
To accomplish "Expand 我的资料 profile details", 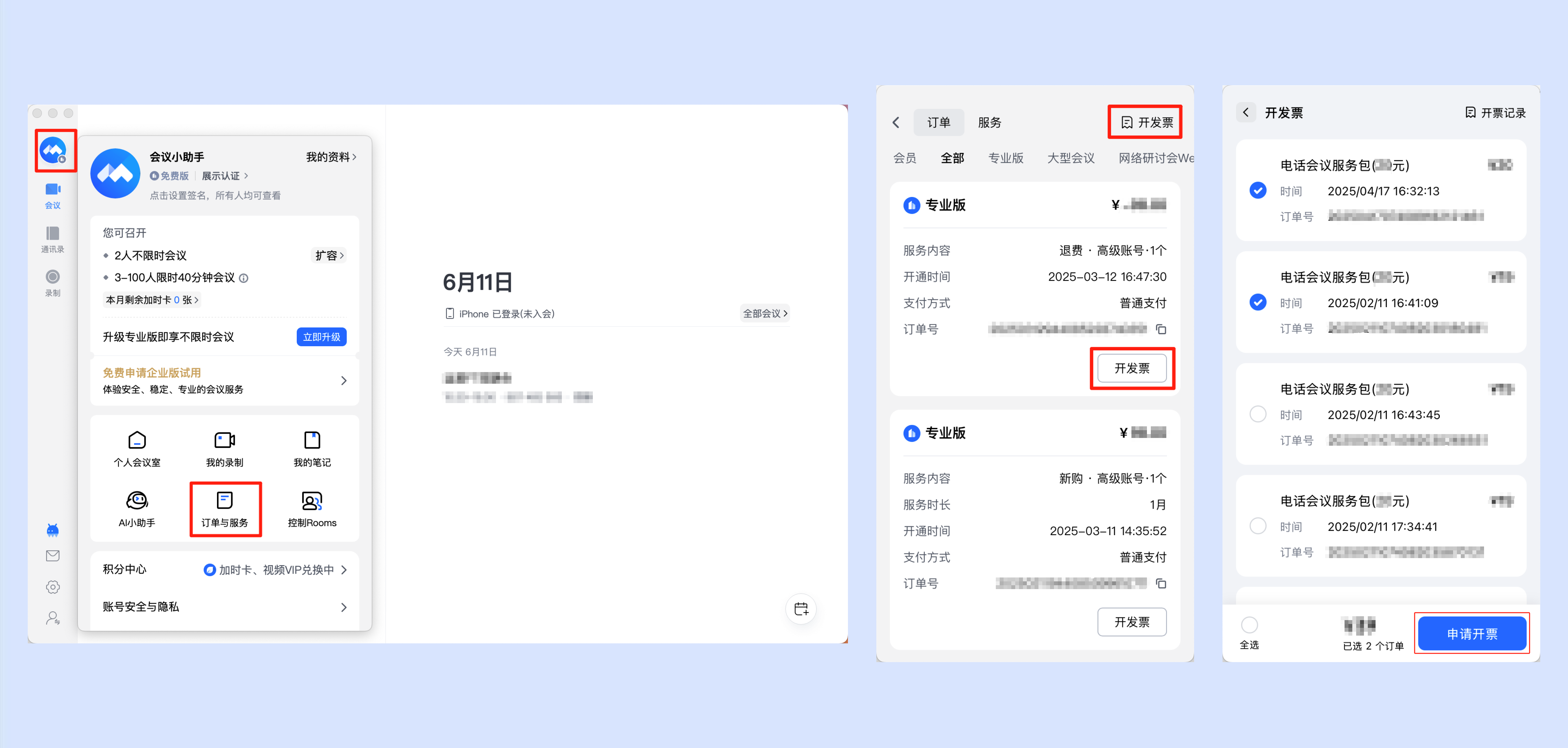I will coord(331,157).
